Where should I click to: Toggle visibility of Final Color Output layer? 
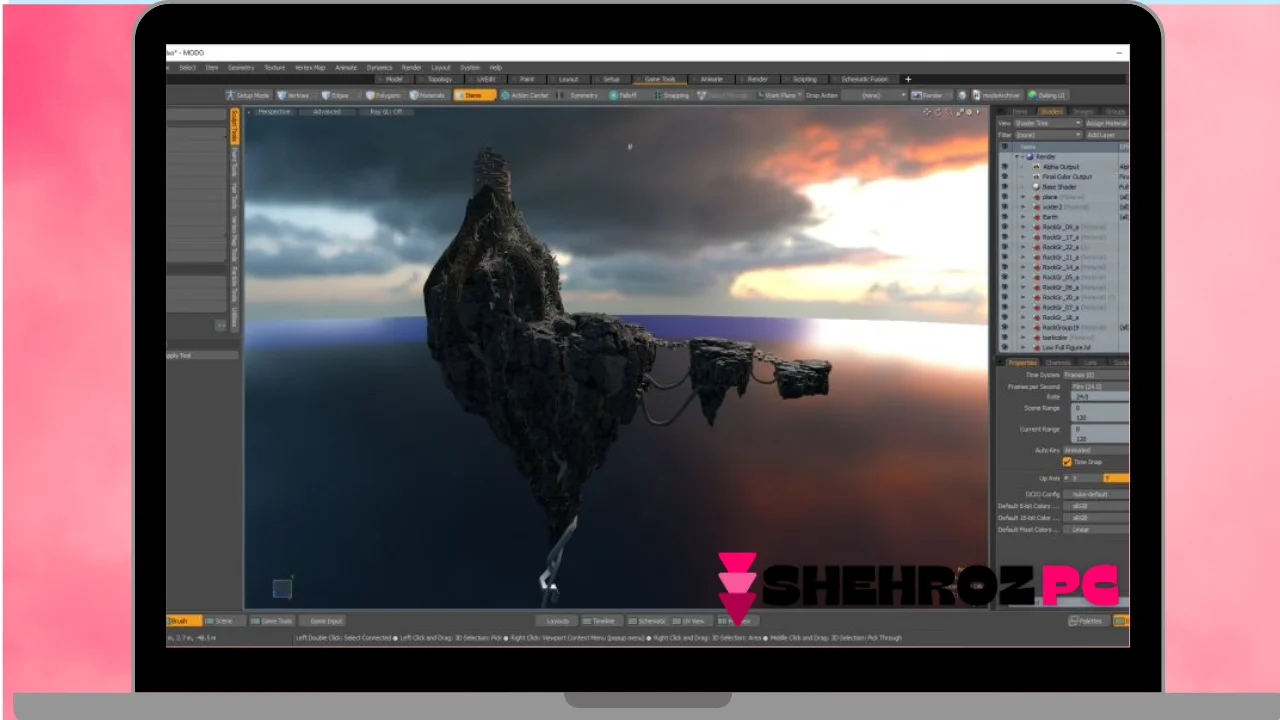tap(1005, 177)
